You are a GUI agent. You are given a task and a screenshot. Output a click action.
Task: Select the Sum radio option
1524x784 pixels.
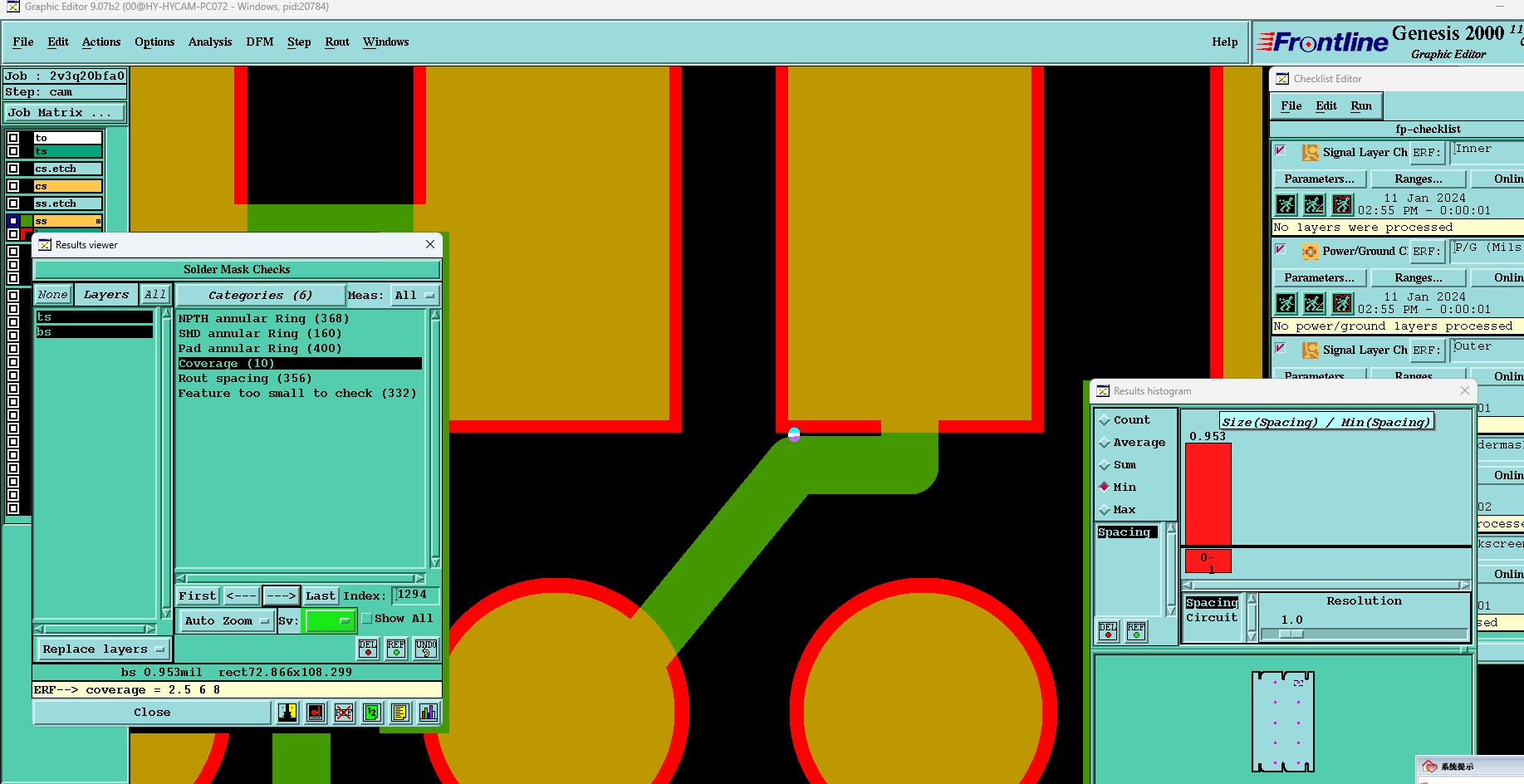coord(1105,466)
